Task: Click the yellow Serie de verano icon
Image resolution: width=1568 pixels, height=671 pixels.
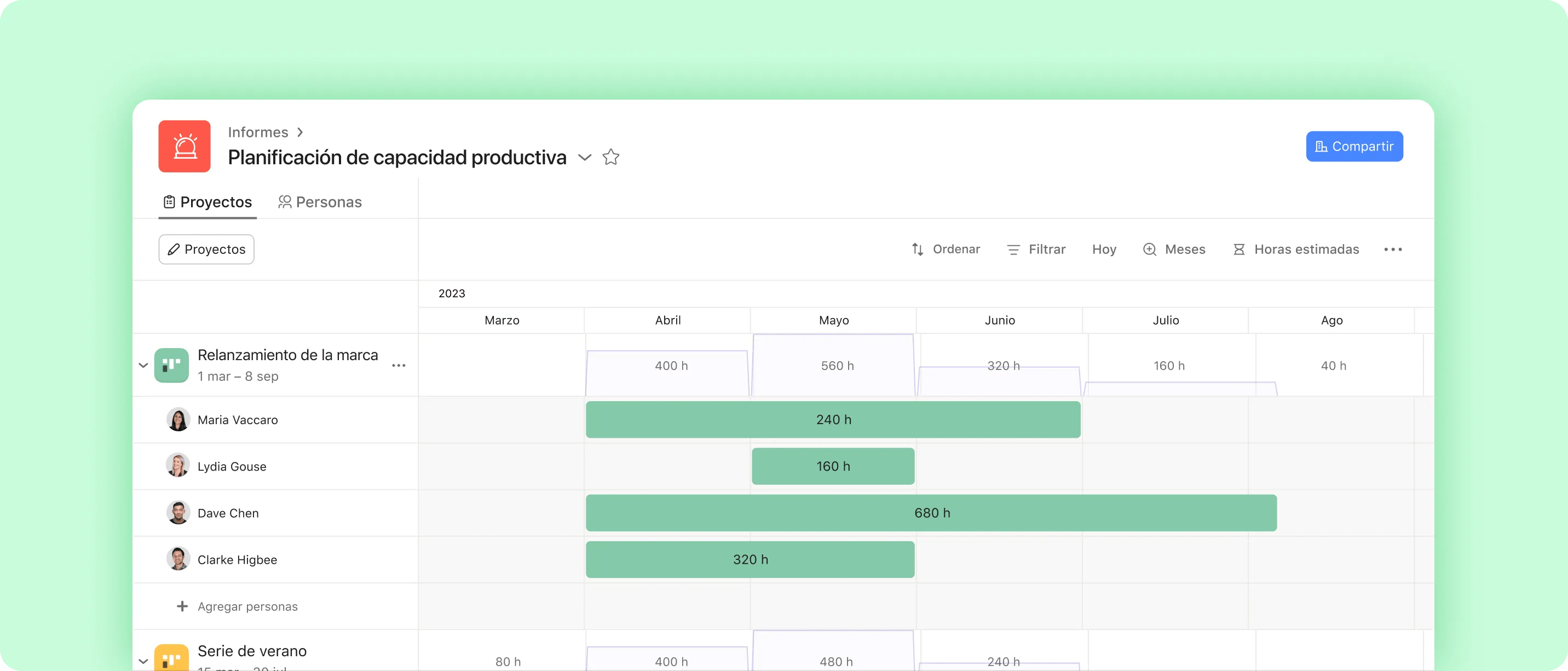Action: 172,658
